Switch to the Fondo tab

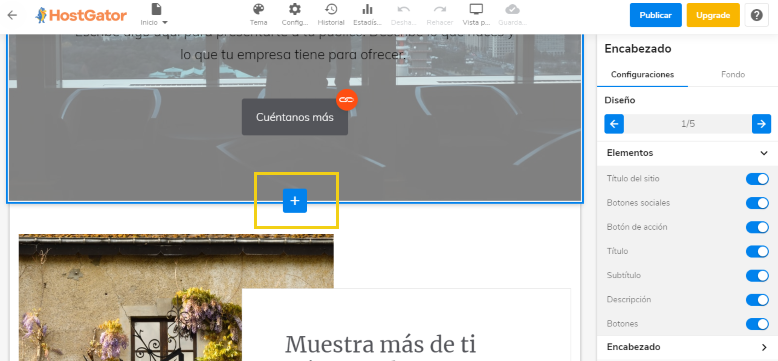pyautogui.click(x=733, y=74)
